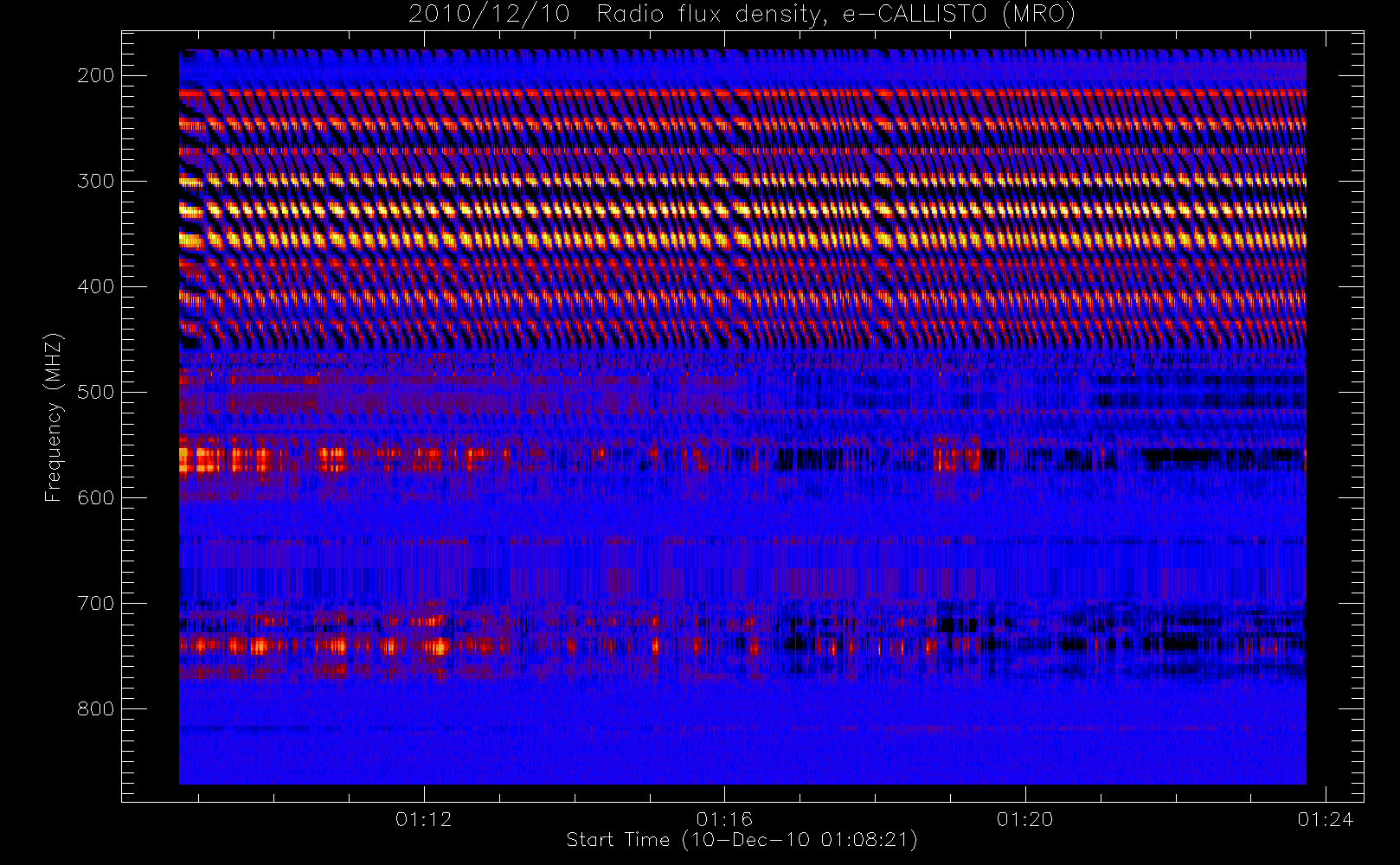
Task: Click the date "2010/12/10" in the title
Action: point(488,15)
